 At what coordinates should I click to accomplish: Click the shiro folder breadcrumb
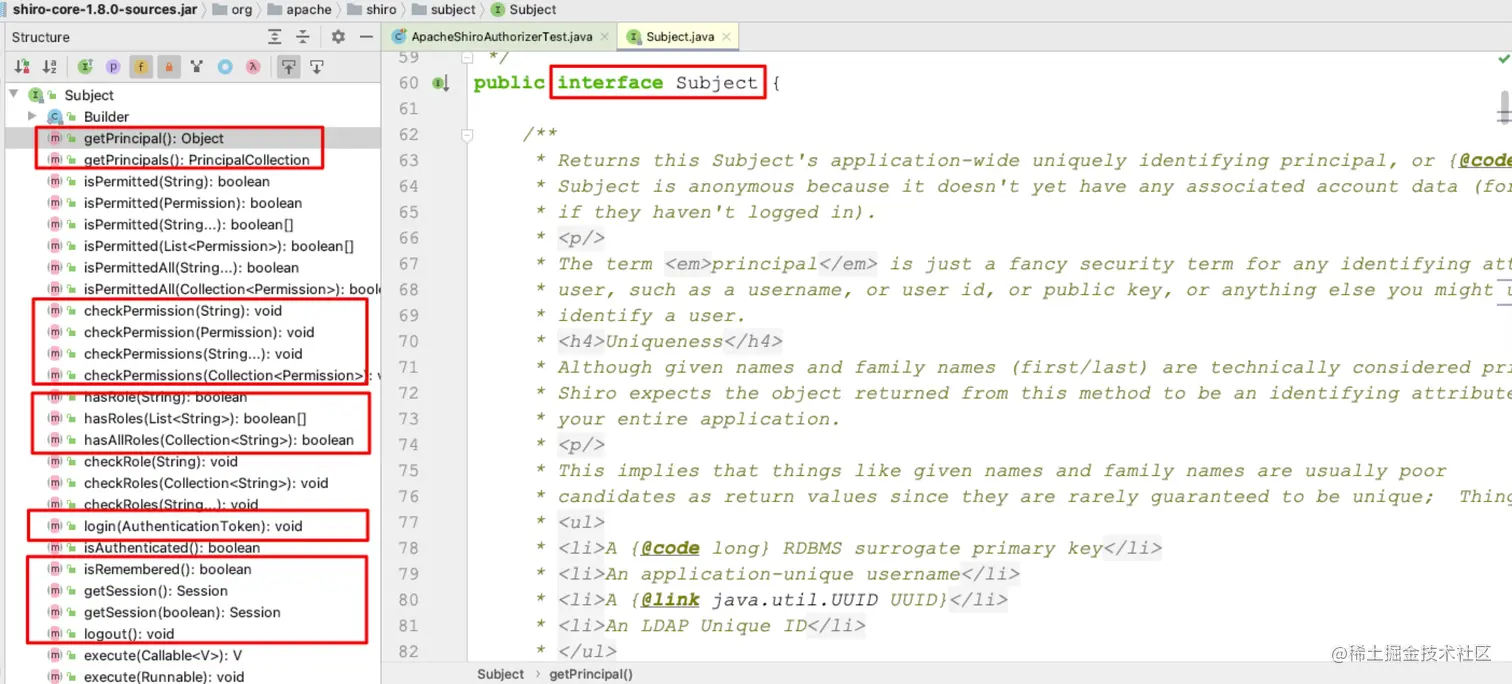click(371, 9)
